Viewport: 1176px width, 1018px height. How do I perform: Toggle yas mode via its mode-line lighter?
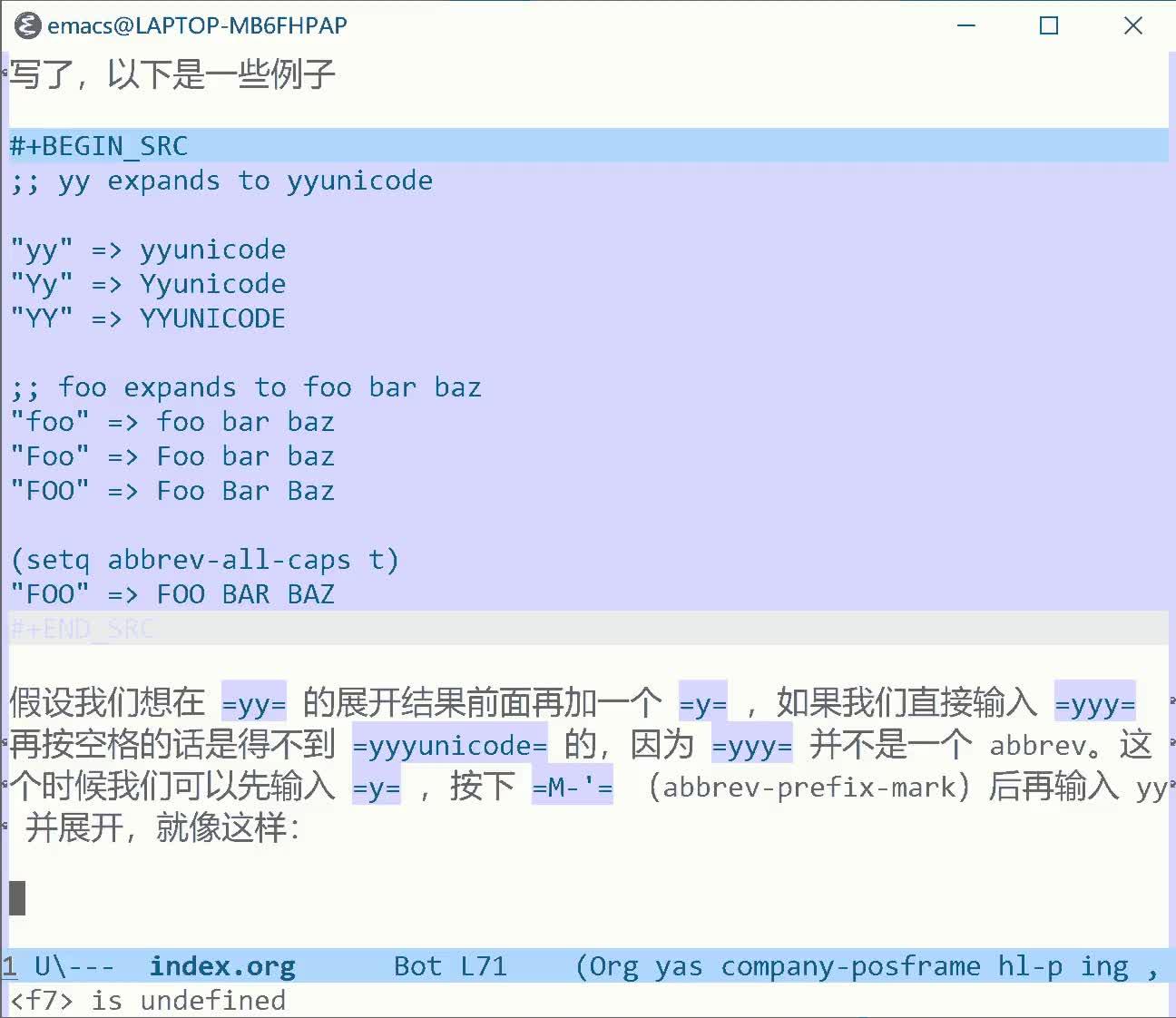tap(678, 966)
